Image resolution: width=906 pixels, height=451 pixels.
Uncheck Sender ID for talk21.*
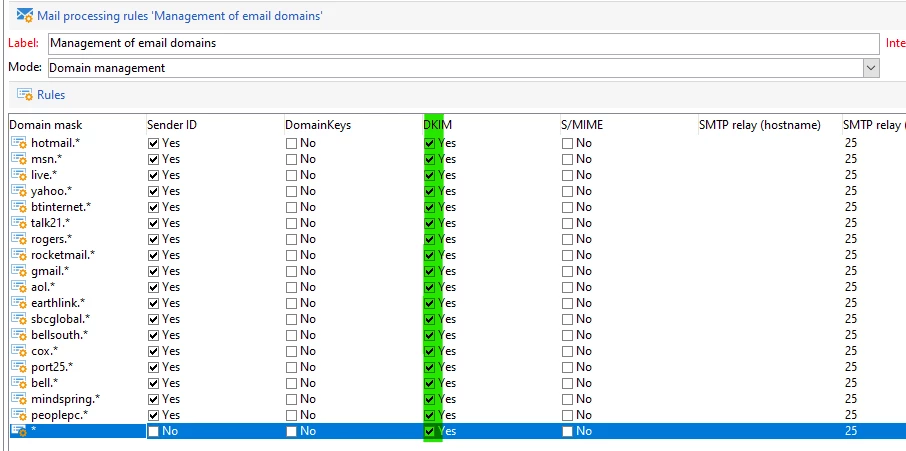(x=153, y=223)
